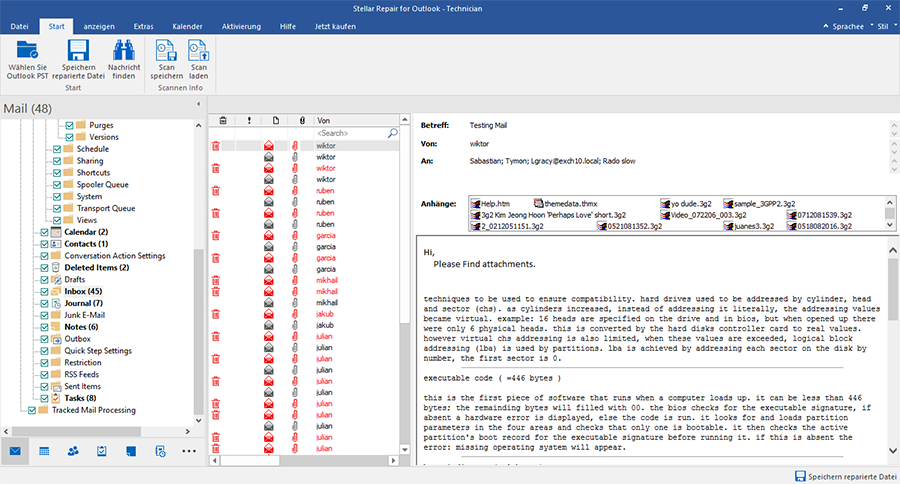Switch to the Kalender tab

point(188,24)
